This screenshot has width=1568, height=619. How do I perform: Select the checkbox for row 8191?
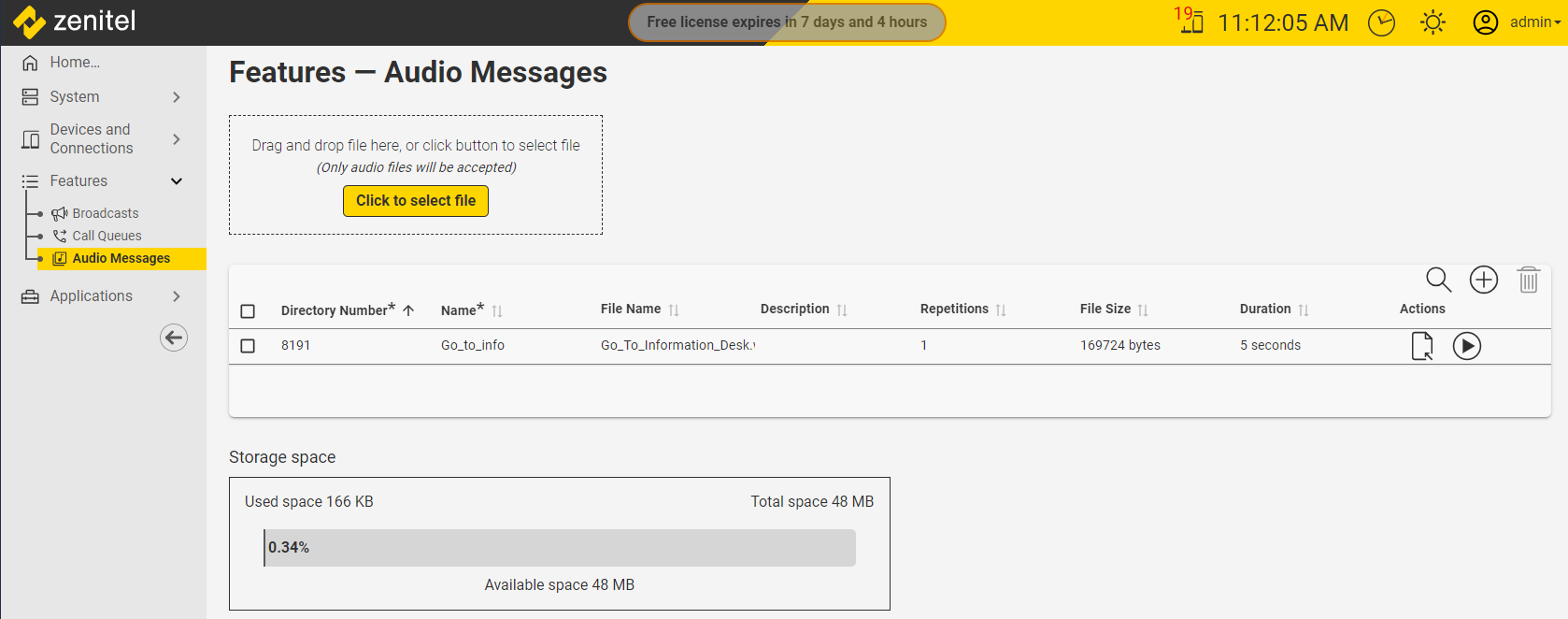(x=248, y=346)
